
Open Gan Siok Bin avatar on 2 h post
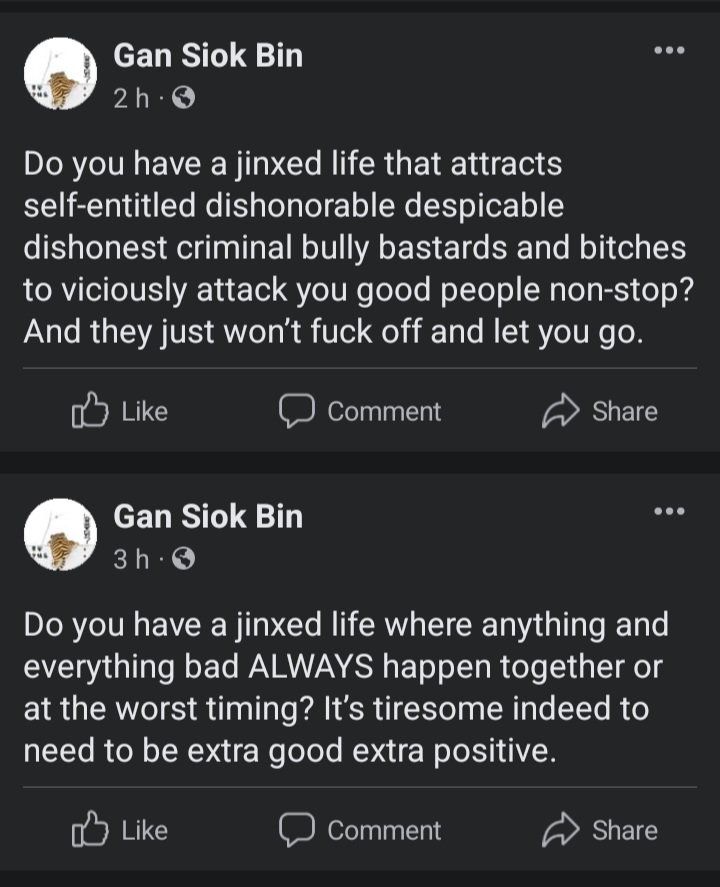[59, 73]
